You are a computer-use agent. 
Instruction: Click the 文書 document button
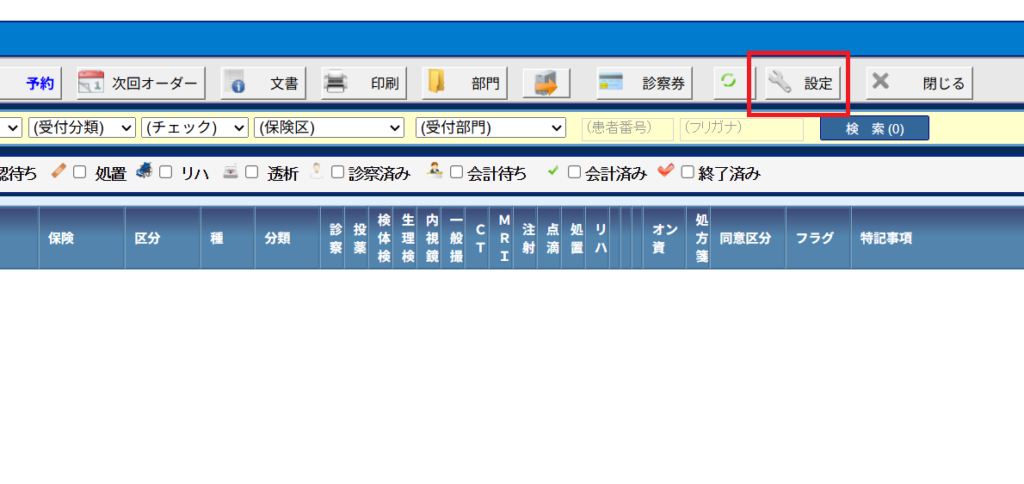click(x=264, y=84)
